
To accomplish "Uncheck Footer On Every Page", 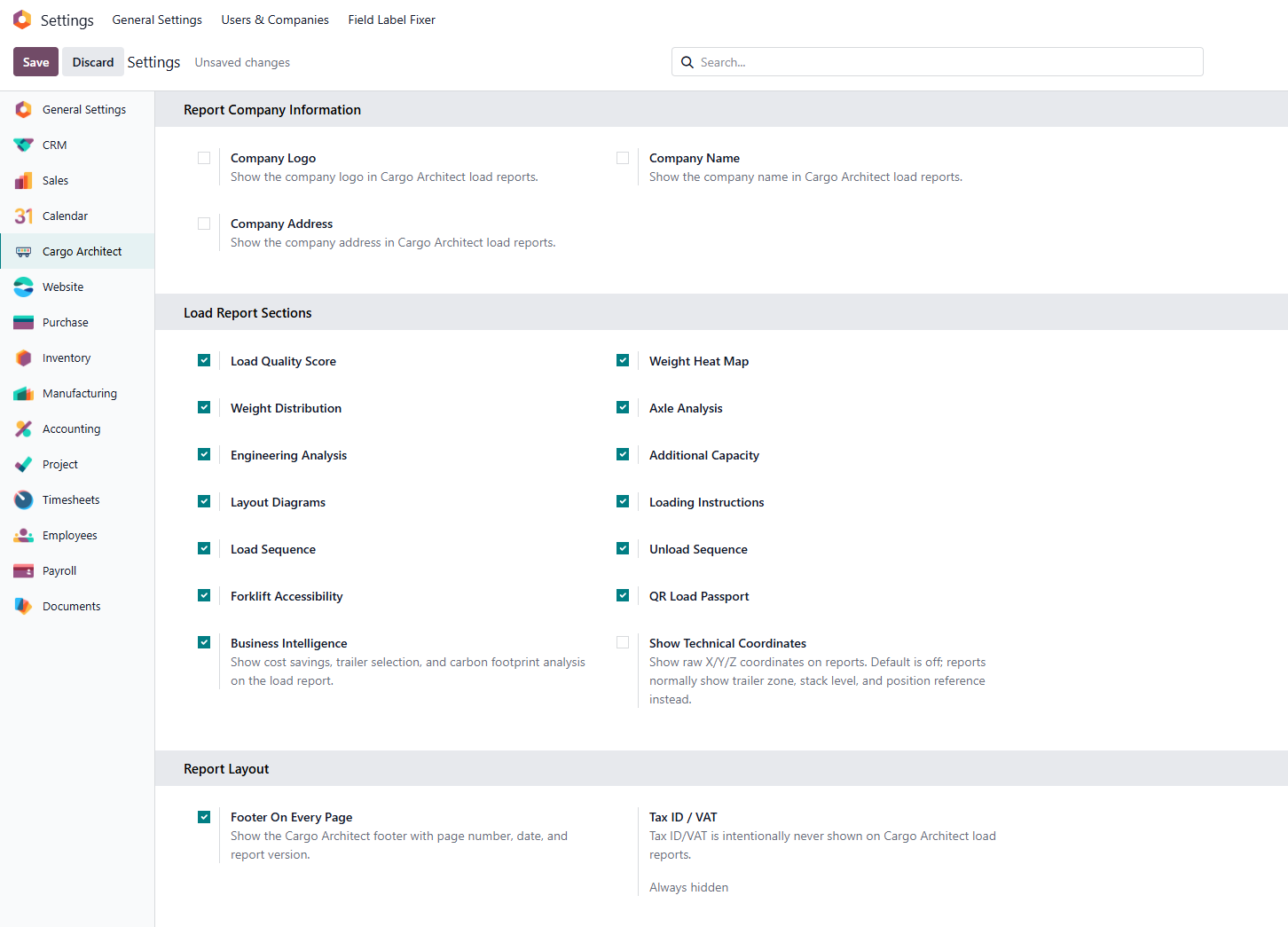I will (x=204, y=816).
